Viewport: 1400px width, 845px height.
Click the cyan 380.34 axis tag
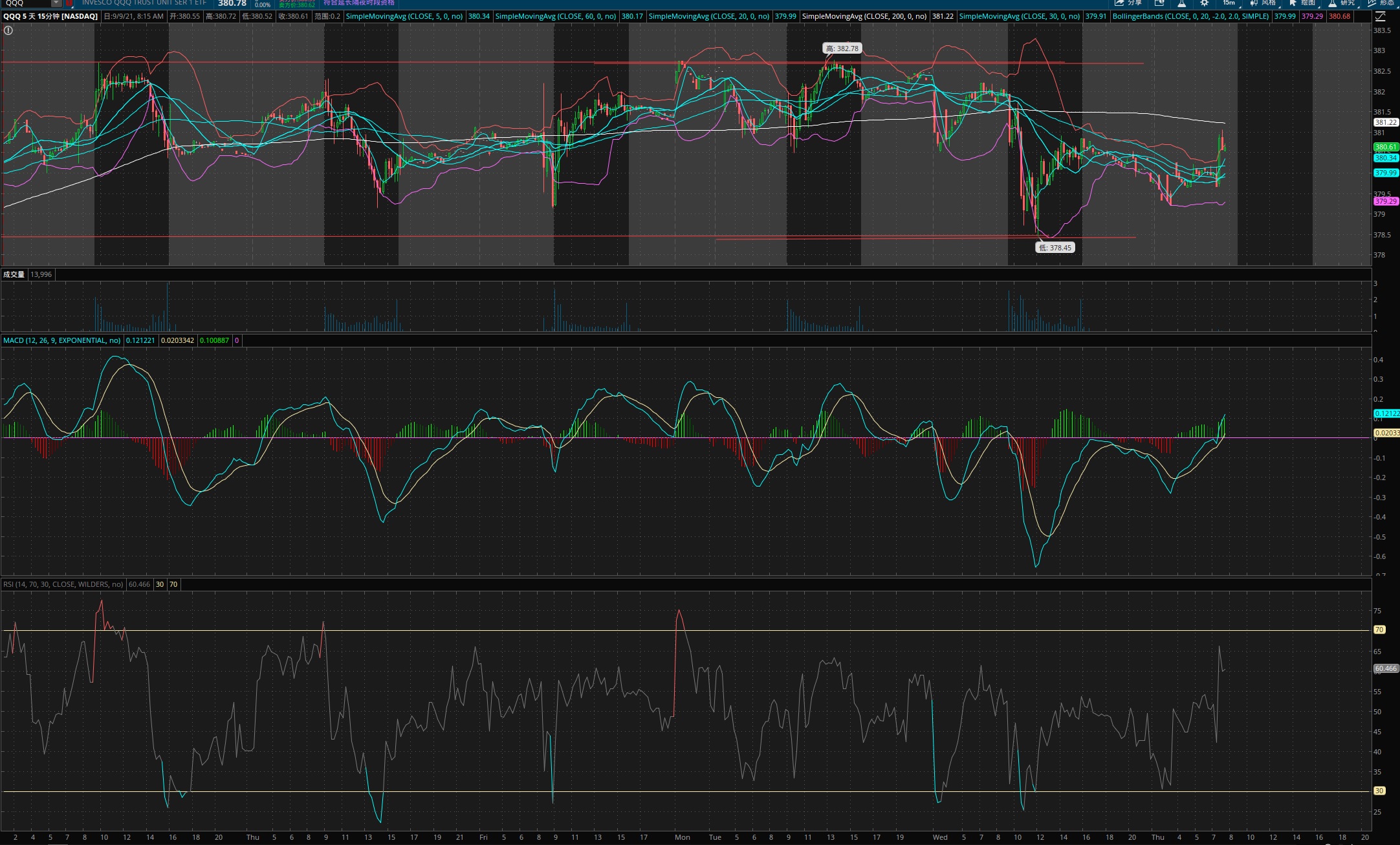pos(1386,158)
